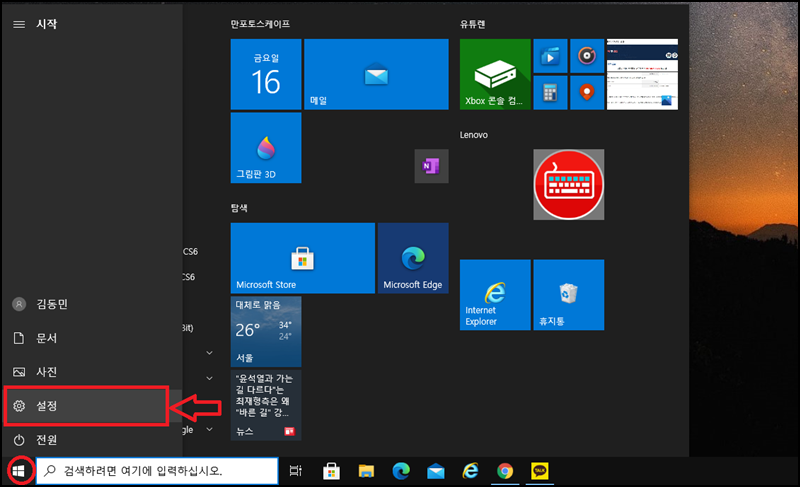Open the webpage screenshot tile
The width and height of the screenshot is (800, 487).
642,74
